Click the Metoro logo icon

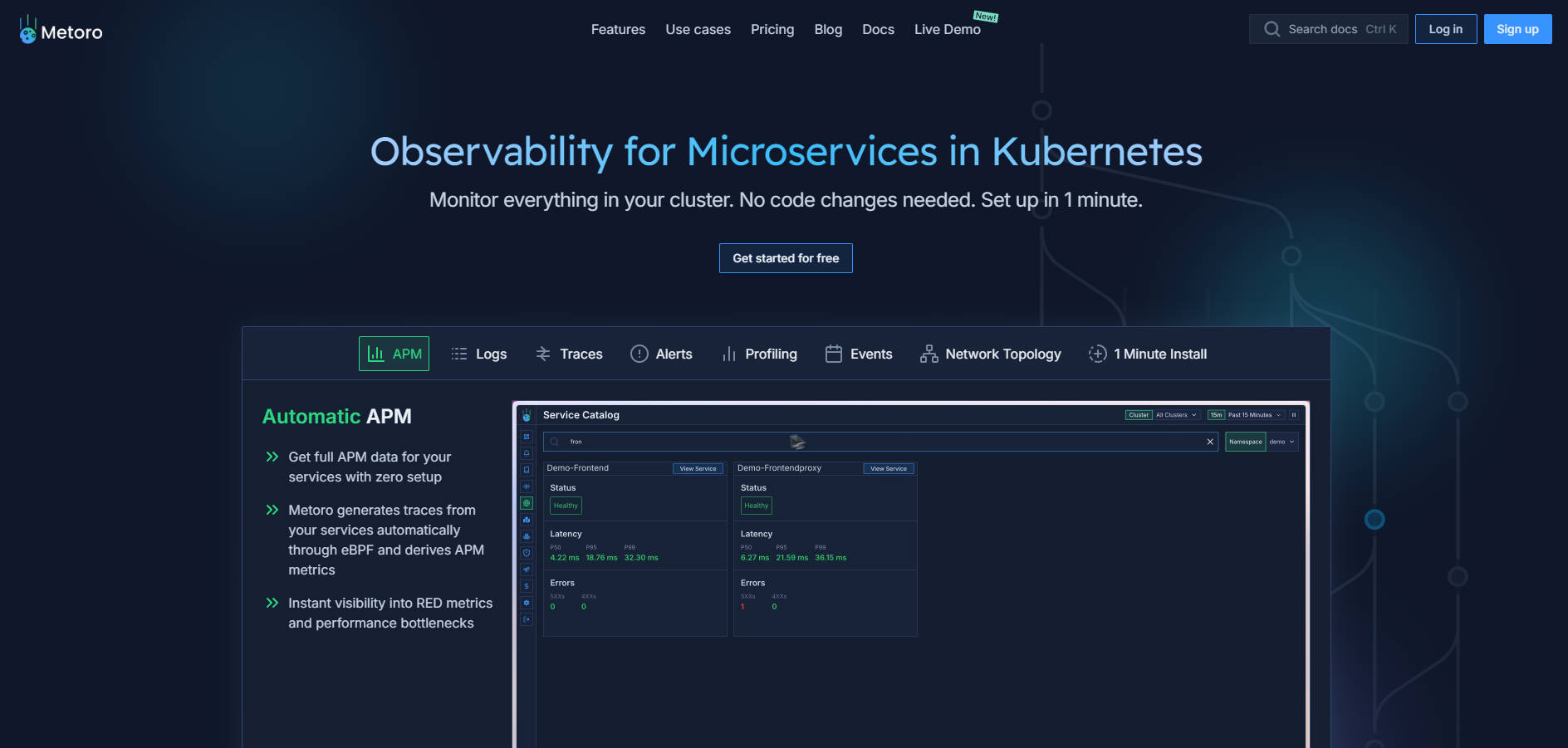click(28, 30)
